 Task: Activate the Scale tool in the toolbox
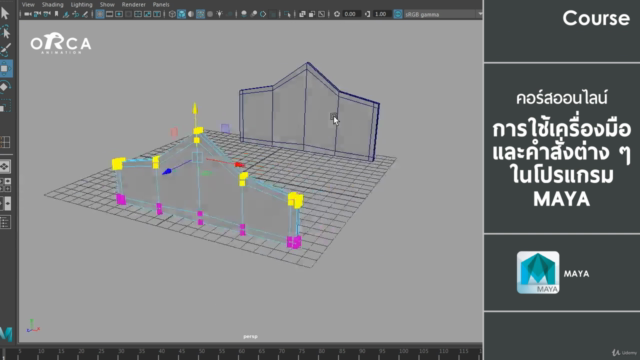pyautogui.click(x=5, y=106)
